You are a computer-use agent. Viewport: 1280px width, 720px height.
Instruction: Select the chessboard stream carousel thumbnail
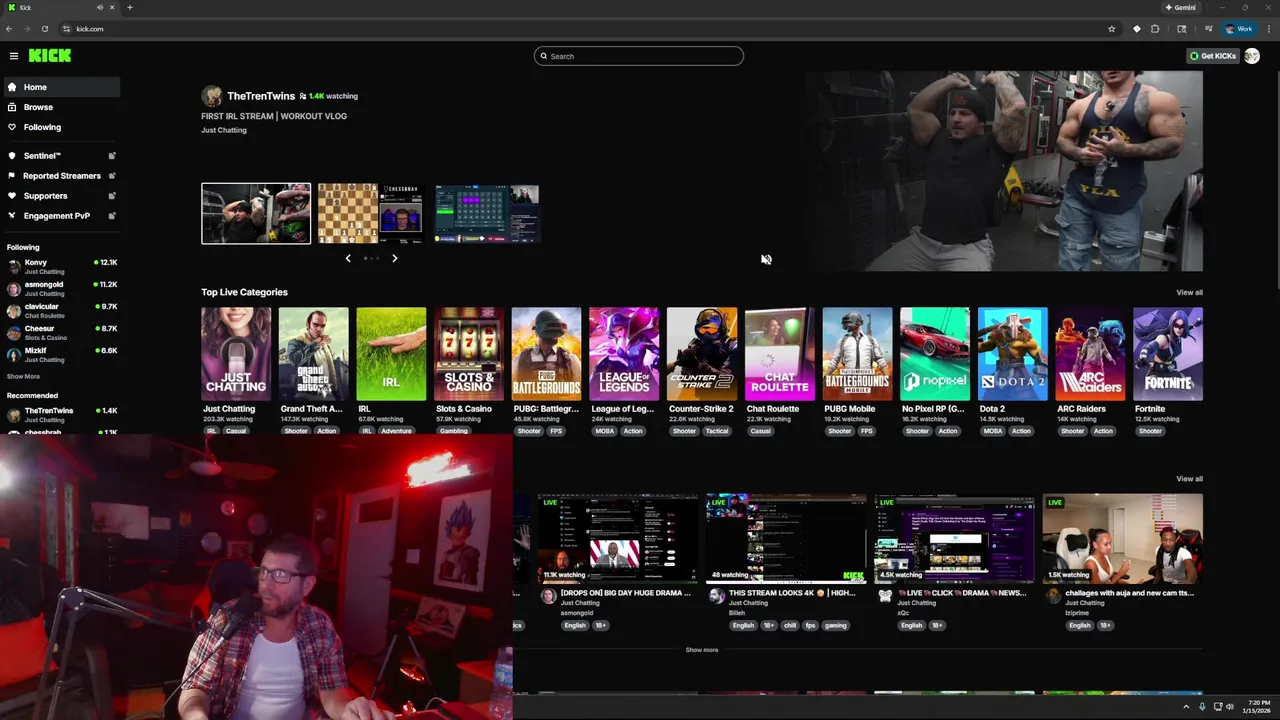click(372, 213)
